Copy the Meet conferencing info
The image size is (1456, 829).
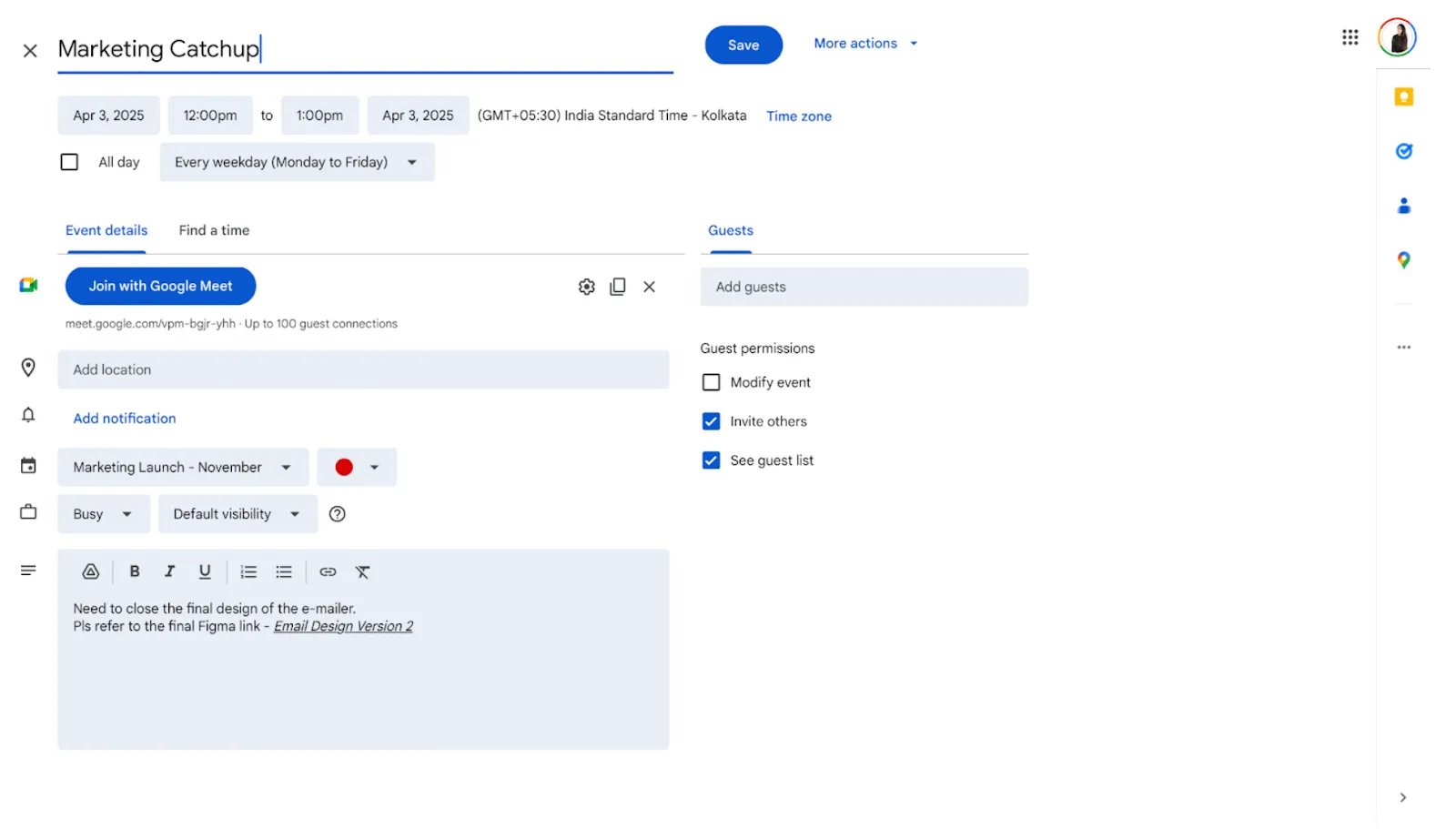click(618, 287)
